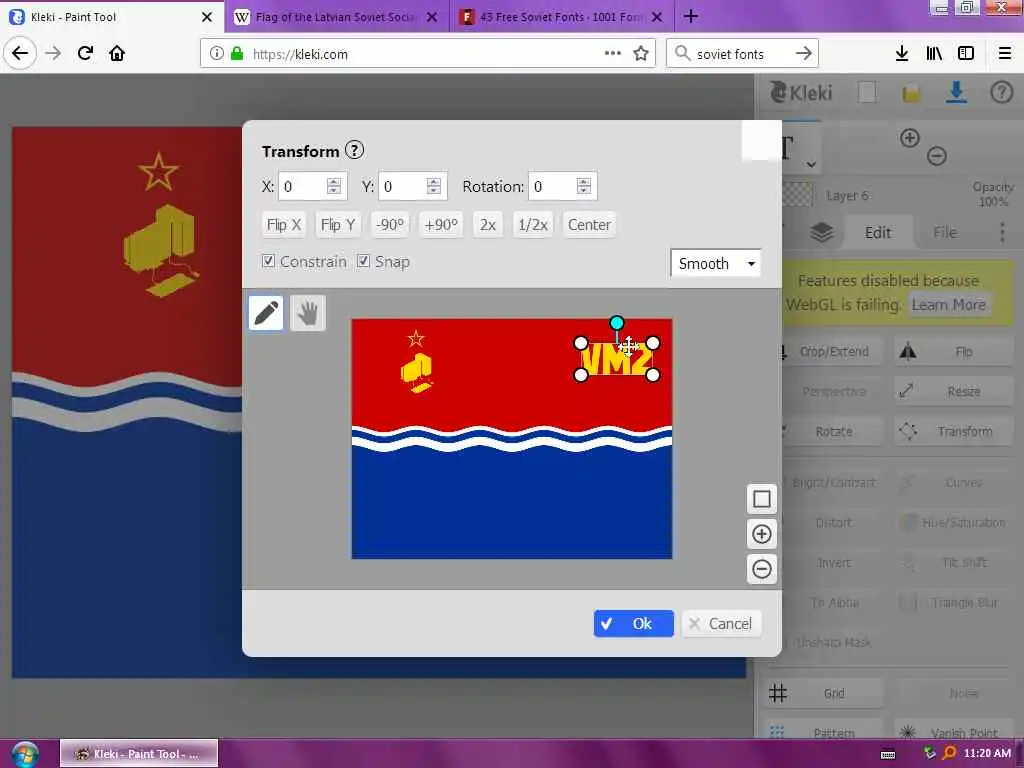1024x768 pixels.
Task: Click X value spinner arrows
Action: [334, 186]
